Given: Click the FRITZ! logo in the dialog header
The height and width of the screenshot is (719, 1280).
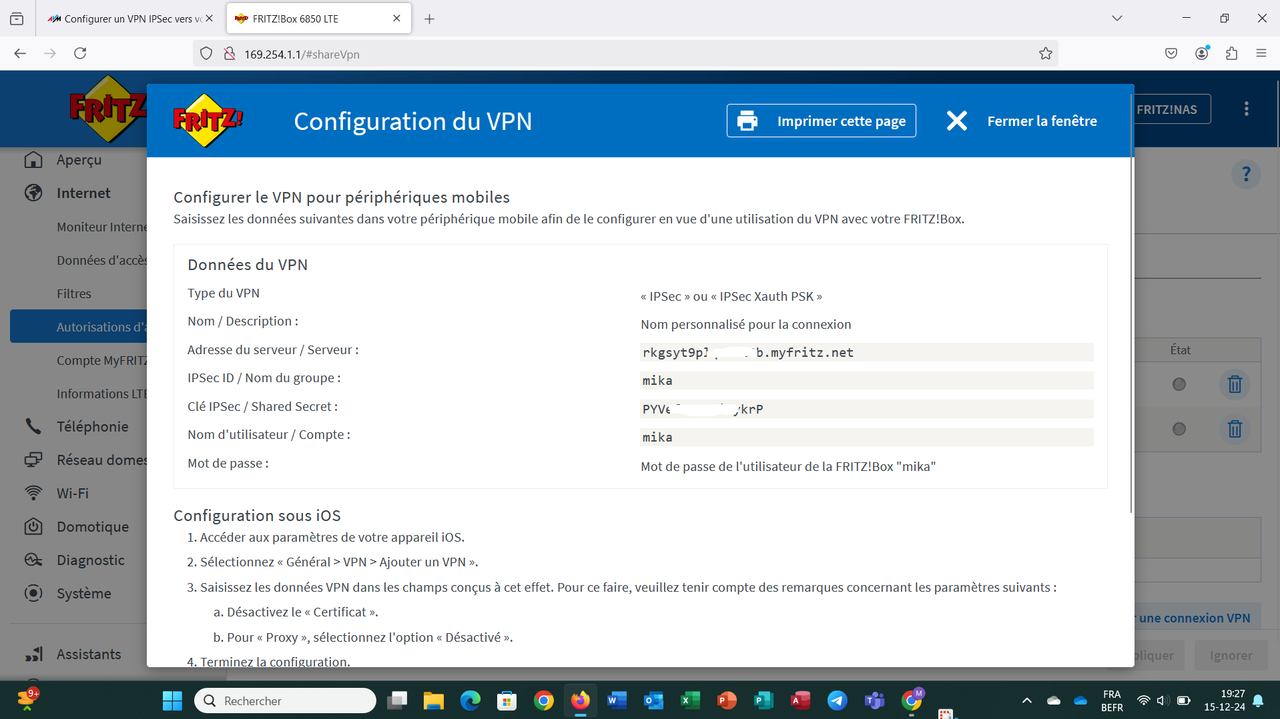Looking at the screenshot, I should (208, 120).
